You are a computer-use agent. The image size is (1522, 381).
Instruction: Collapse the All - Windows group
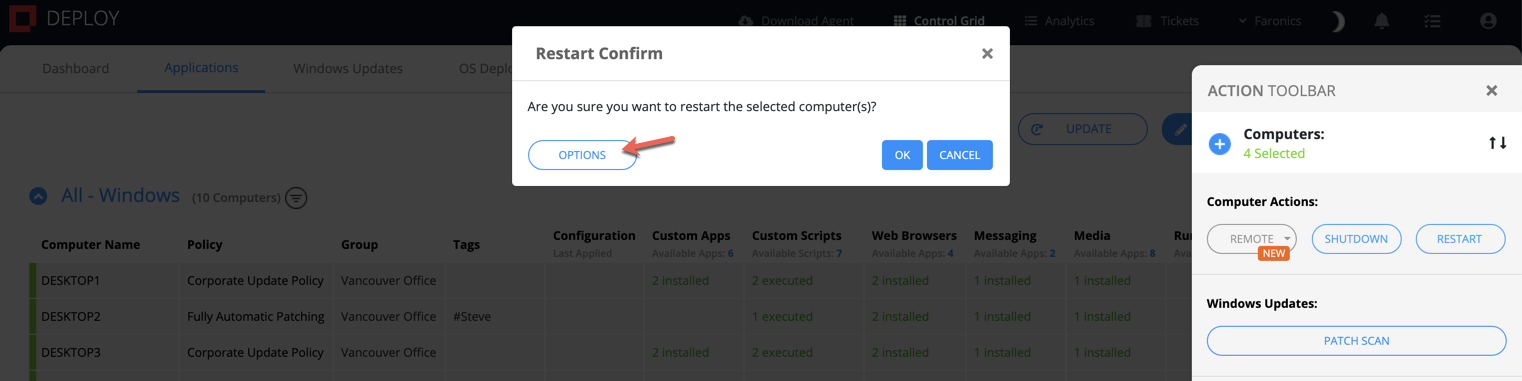click(x=38, y=196)
